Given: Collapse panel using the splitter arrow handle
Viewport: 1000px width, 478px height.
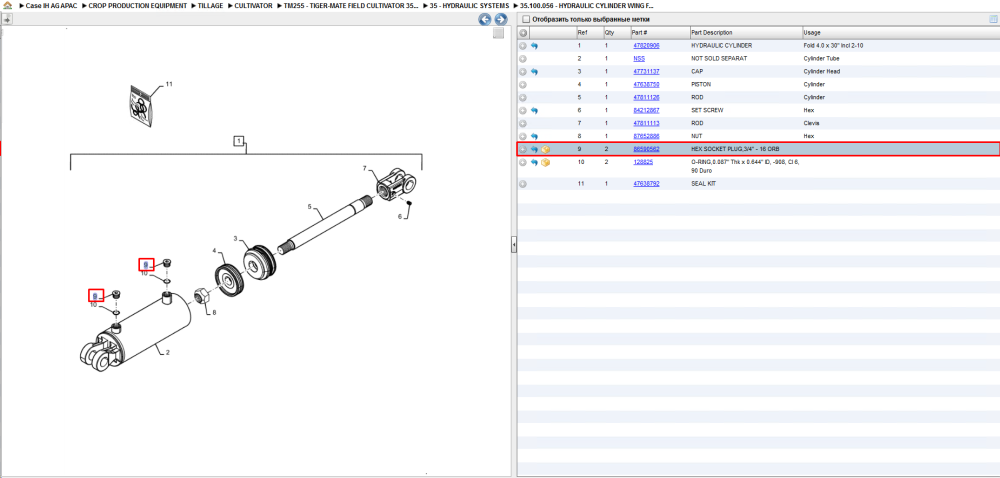Looking at the screenshot, I should pyautogui.click(x=513, y=245).
